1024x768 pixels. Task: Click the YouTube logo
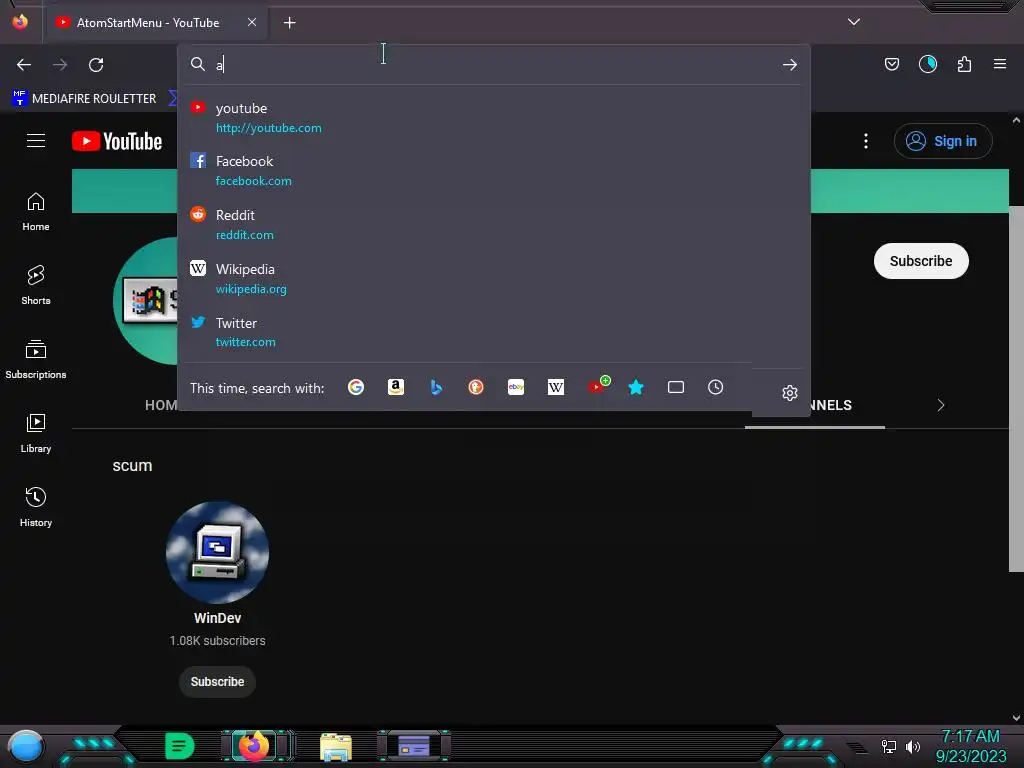point(117,141)
